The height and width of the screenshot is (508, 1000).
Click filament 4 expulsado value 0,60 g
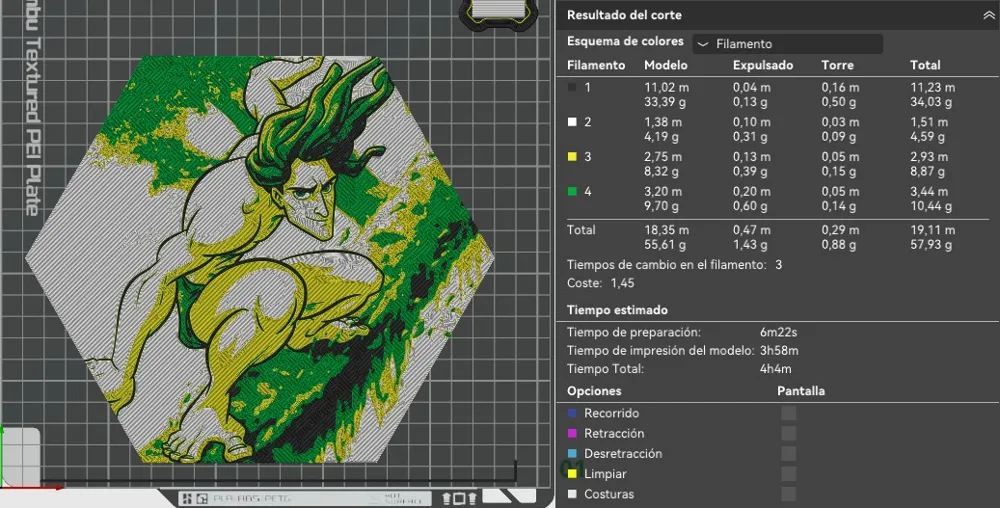click(751, 206)
